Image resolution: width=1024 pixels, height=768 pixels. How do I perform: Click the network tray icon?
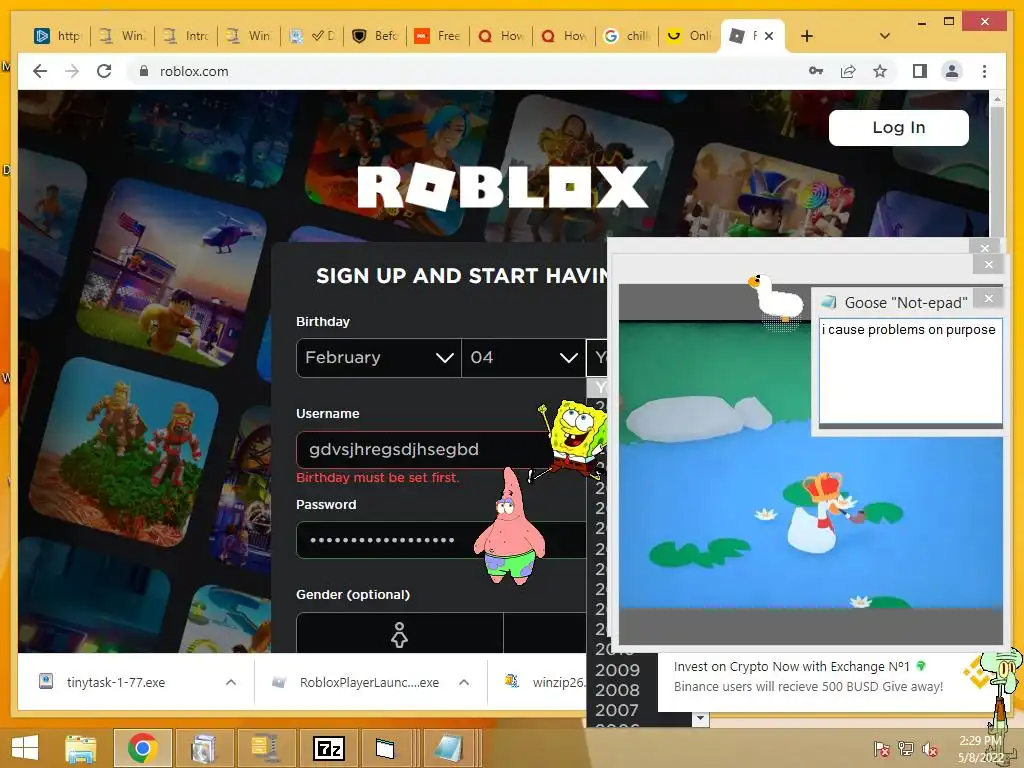906,749
